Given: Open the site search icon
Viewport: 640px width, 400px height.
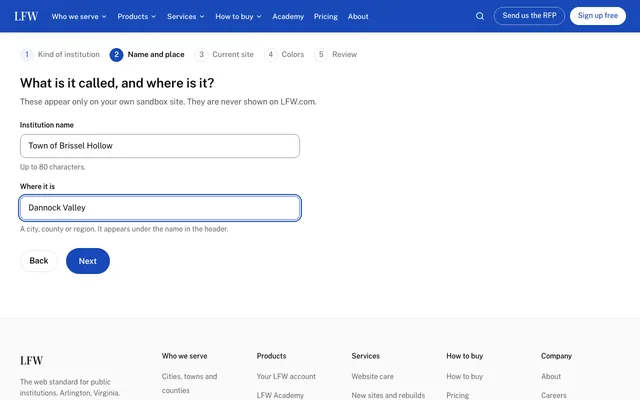Looking at the screenshot, I should tap(480, 16).
